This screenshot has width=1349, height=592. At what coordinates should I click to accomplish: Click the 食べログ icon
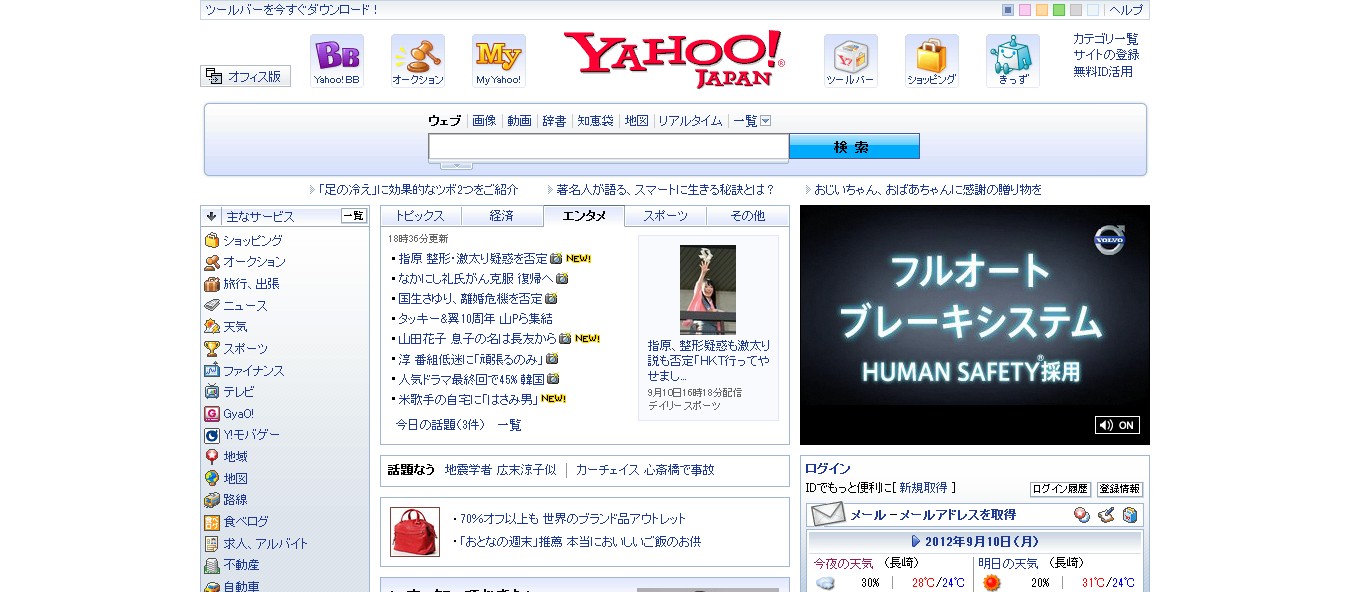pyautogui.click(x=212, y=522)
